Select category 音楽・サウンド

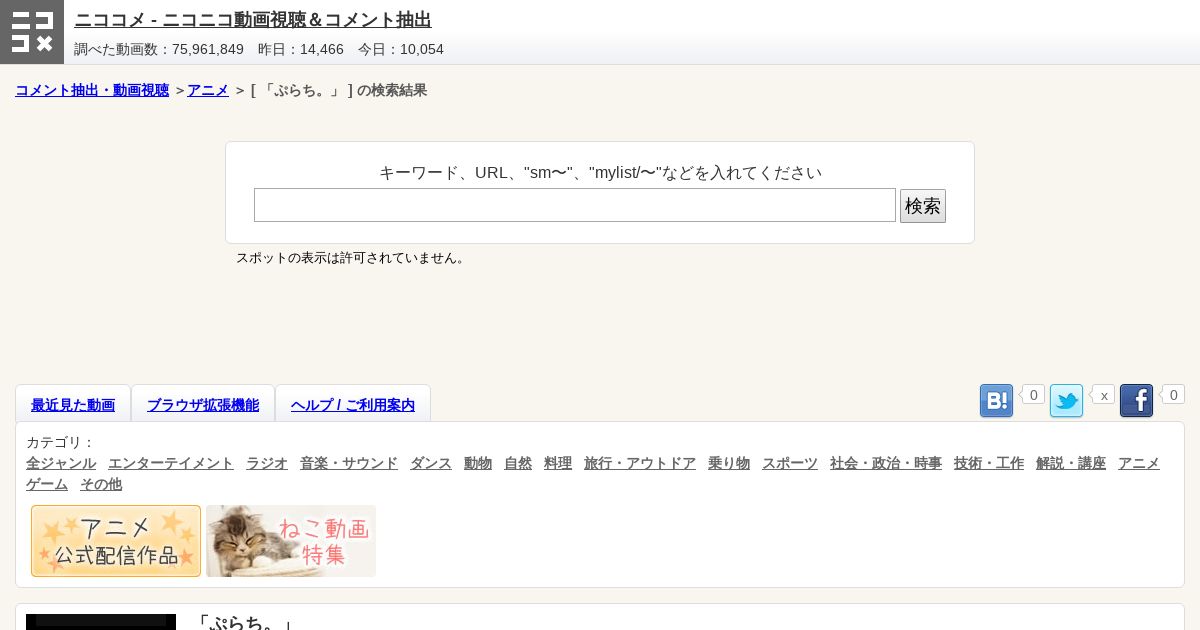(349, 463)
